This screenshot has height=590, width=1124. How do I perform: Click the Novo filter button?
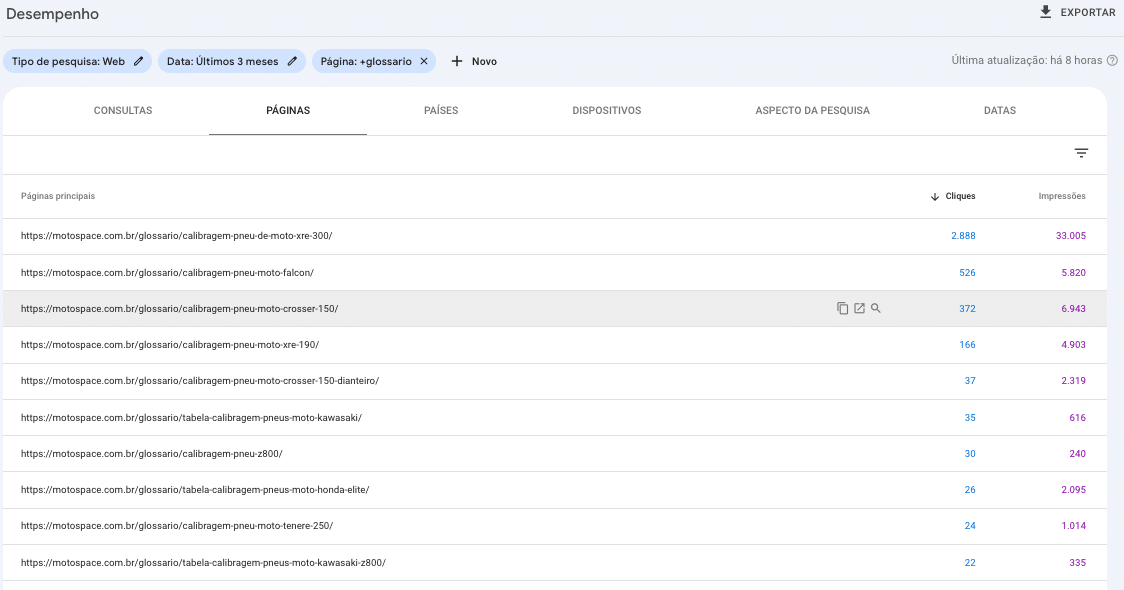point(474,61)
